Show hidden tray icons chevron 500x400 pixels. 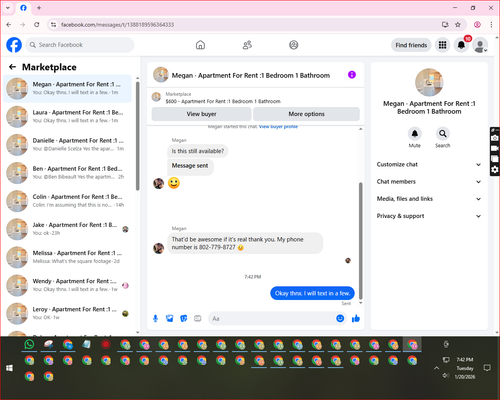(x=436, y=368)
